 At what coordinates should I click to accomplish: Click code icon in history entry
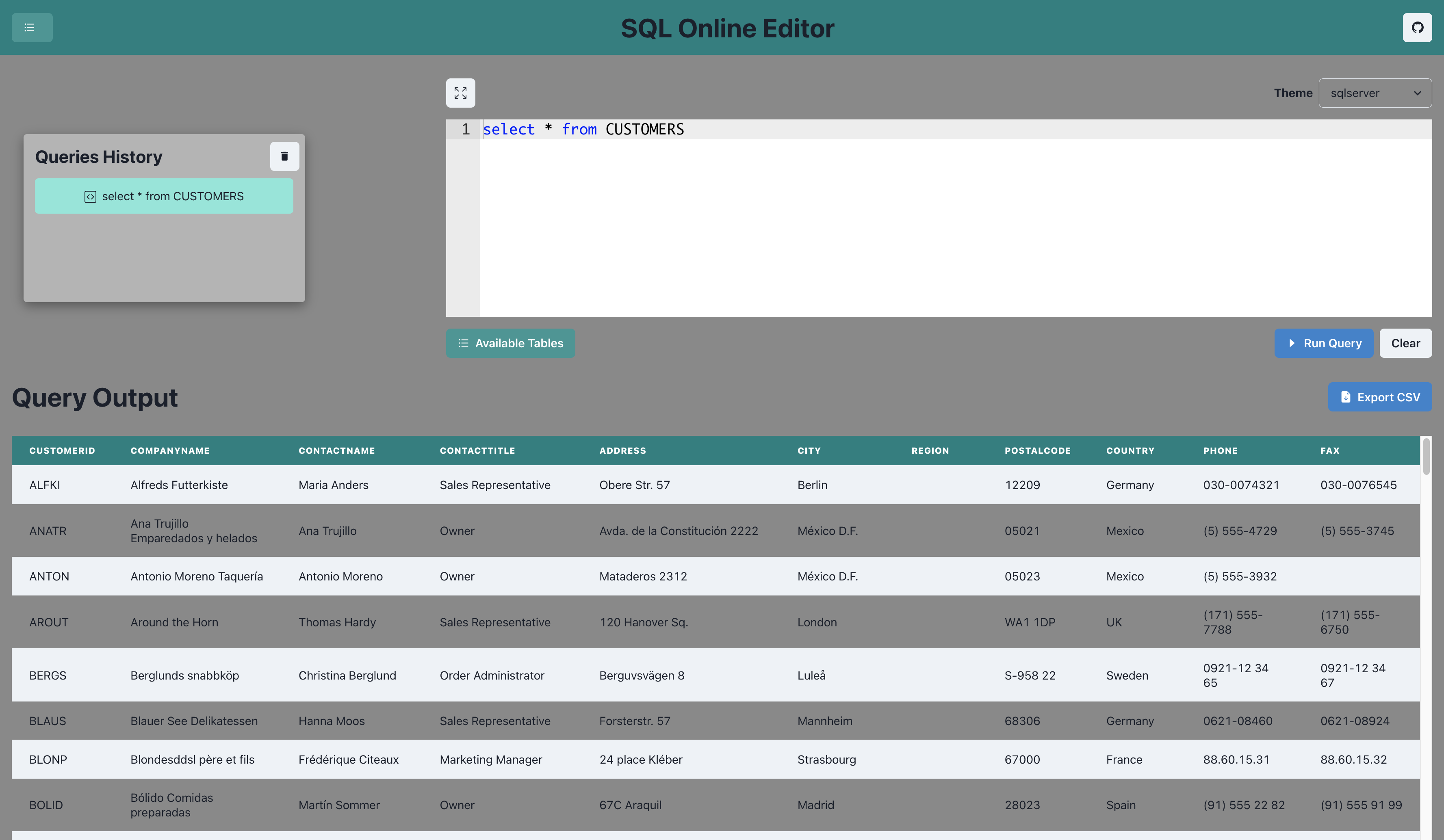(x=90, y=197)
